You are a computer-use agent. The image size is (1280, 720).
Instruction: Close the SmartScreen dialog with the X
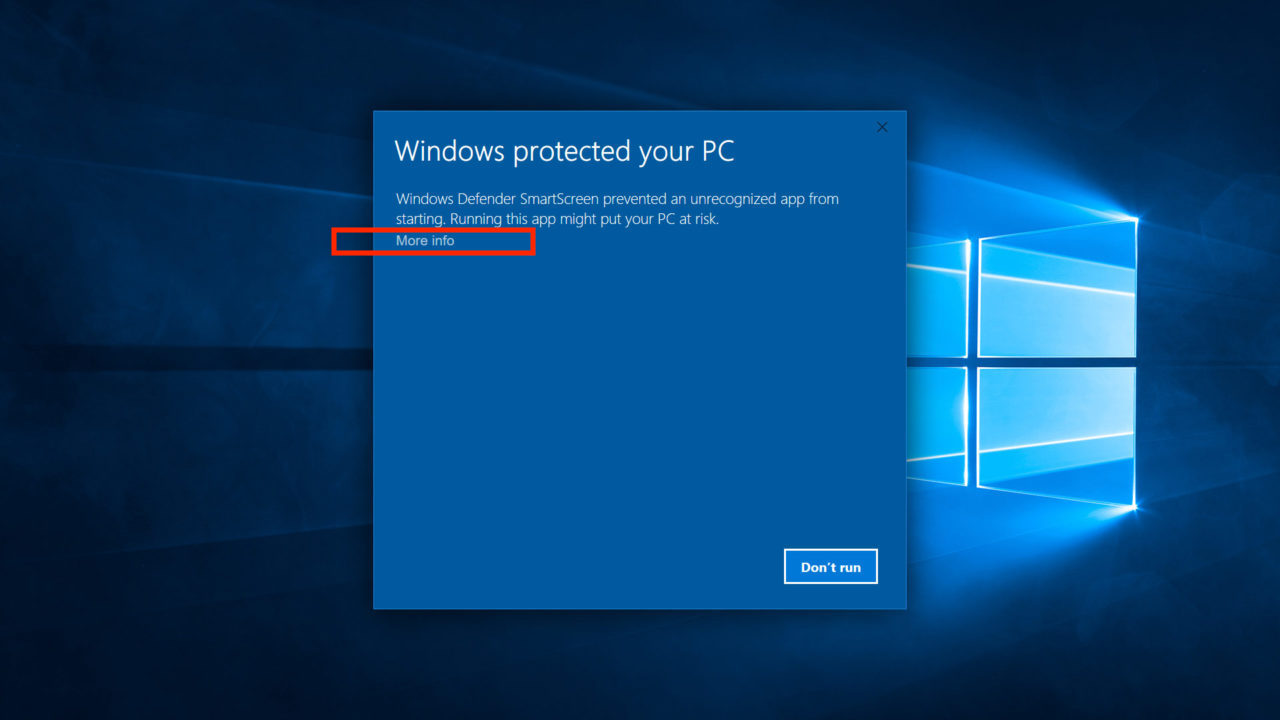click(882, 127)
